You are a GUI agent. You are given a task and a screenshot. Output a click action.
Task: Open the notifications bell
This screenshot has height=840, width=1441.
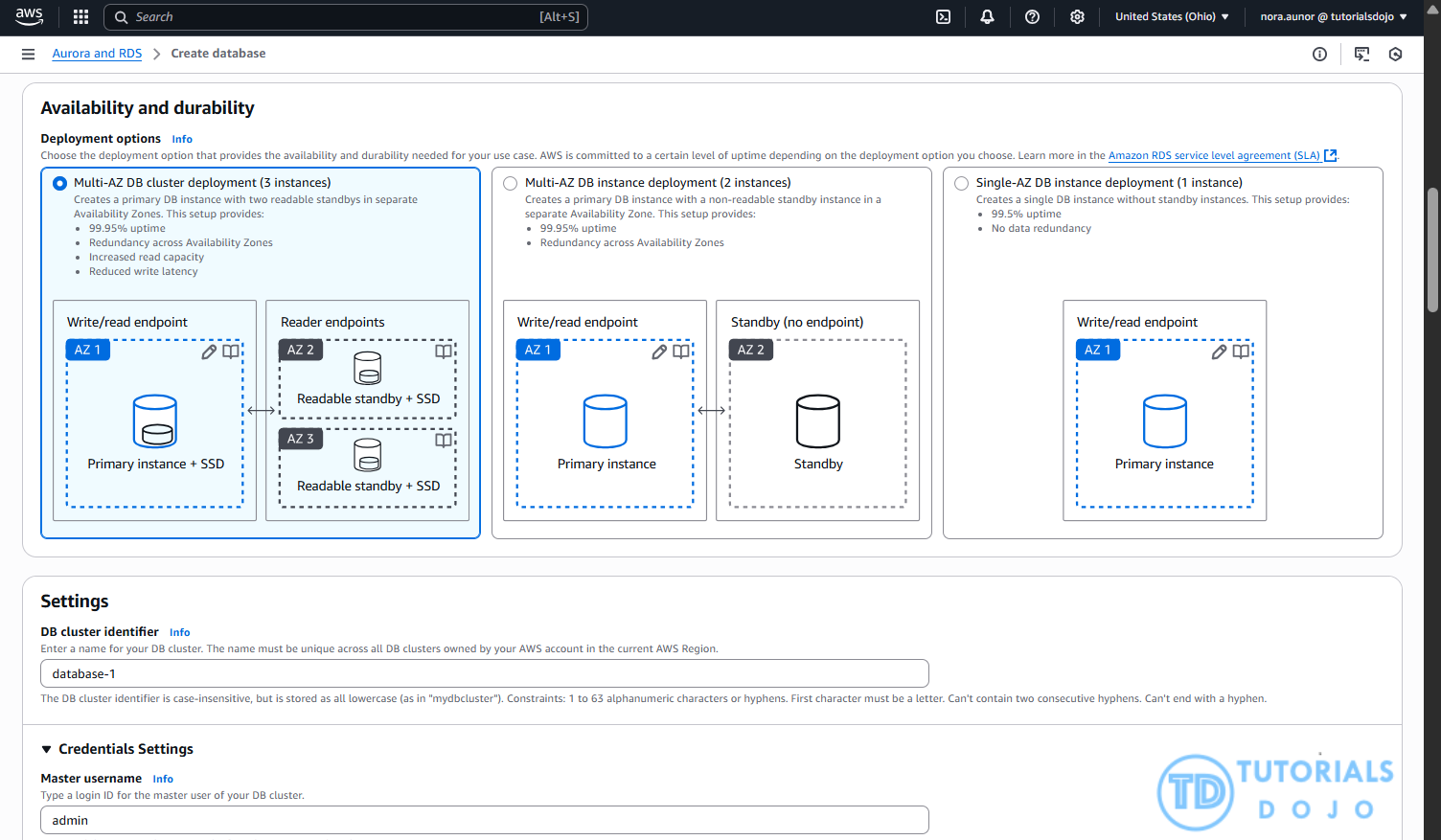(x=987, y=16)
